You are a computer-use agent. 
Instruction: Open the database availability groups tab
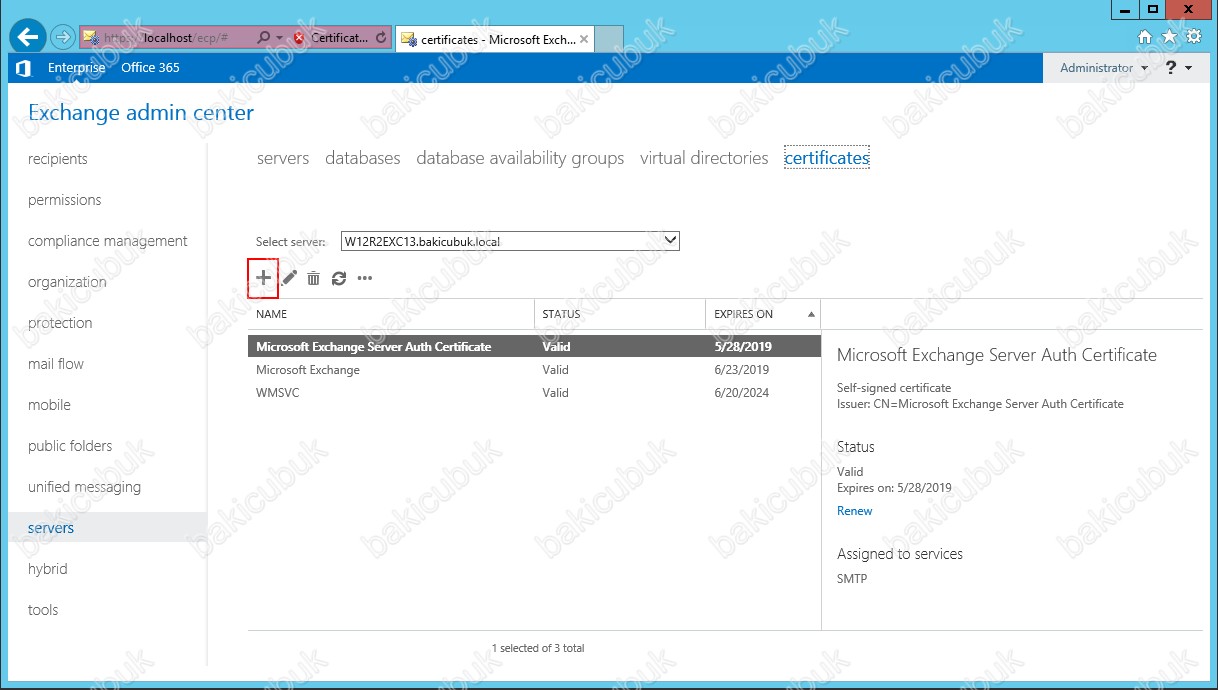pyautogui.click(x=520, y=158)
